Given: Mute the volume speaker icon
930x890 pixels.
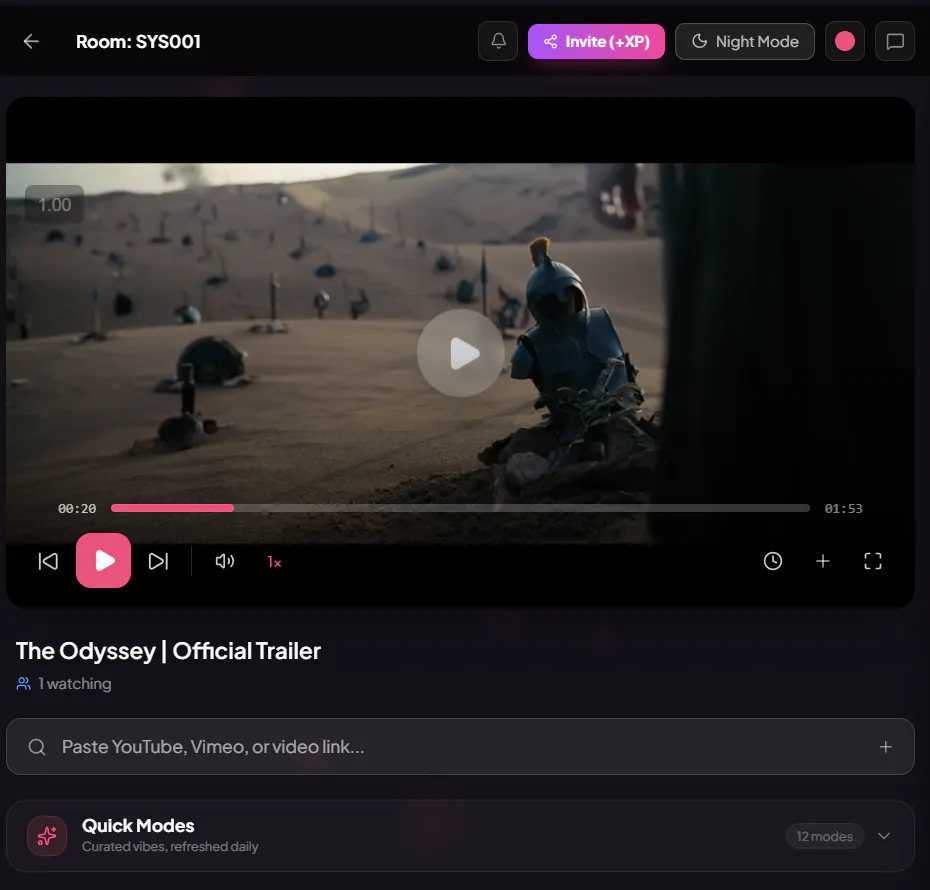Looking at the screenshot, I should 224,561.
